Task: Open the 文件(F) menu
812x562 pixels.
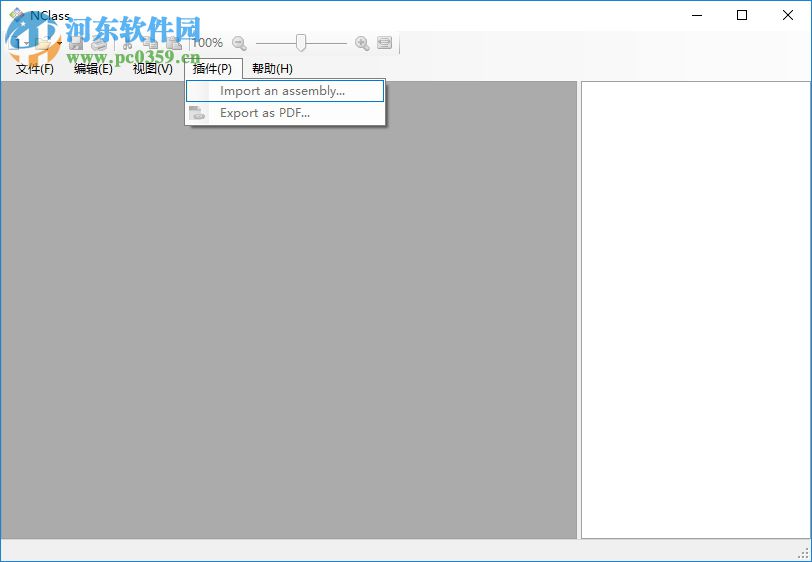Action: [35, 68]
